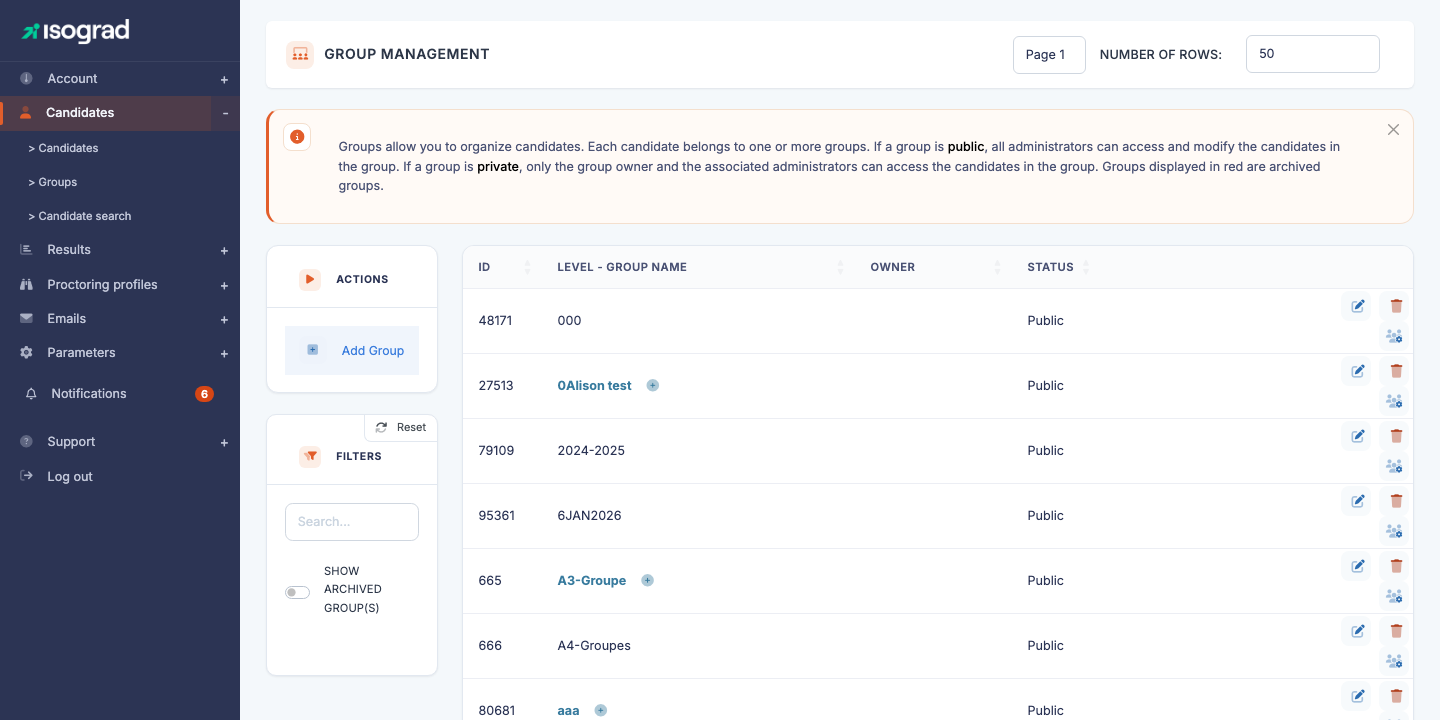Image resolution: width=1440 pixels, height=720 pixels.
Task: Open the 0Alison test group link
Action: (x=594, y=385)
